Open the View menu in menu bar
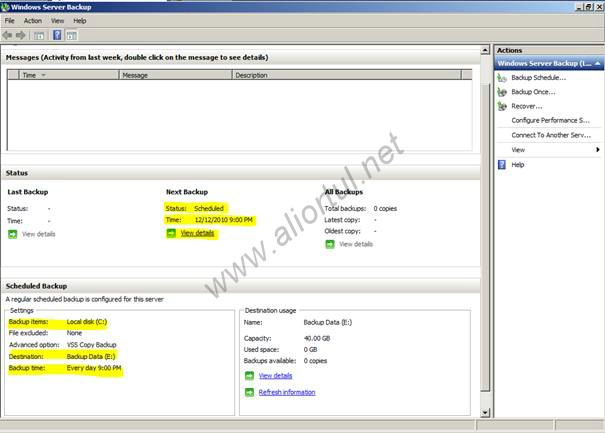This screenshot has height=433, width=605. pyautogui.click(x=57, y=21)
